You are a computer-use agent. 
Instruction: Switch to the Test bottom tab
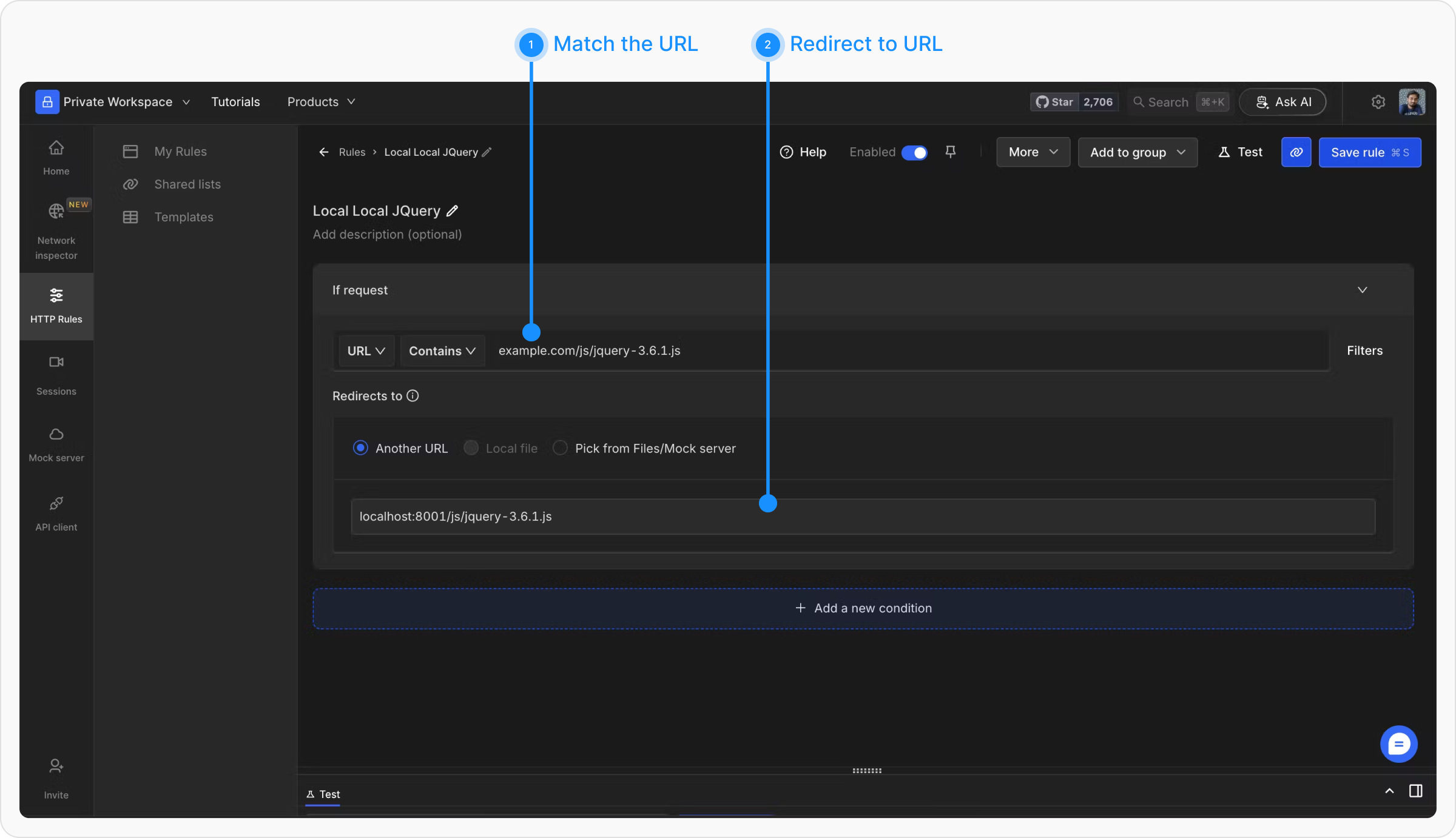tap(323, 794)
